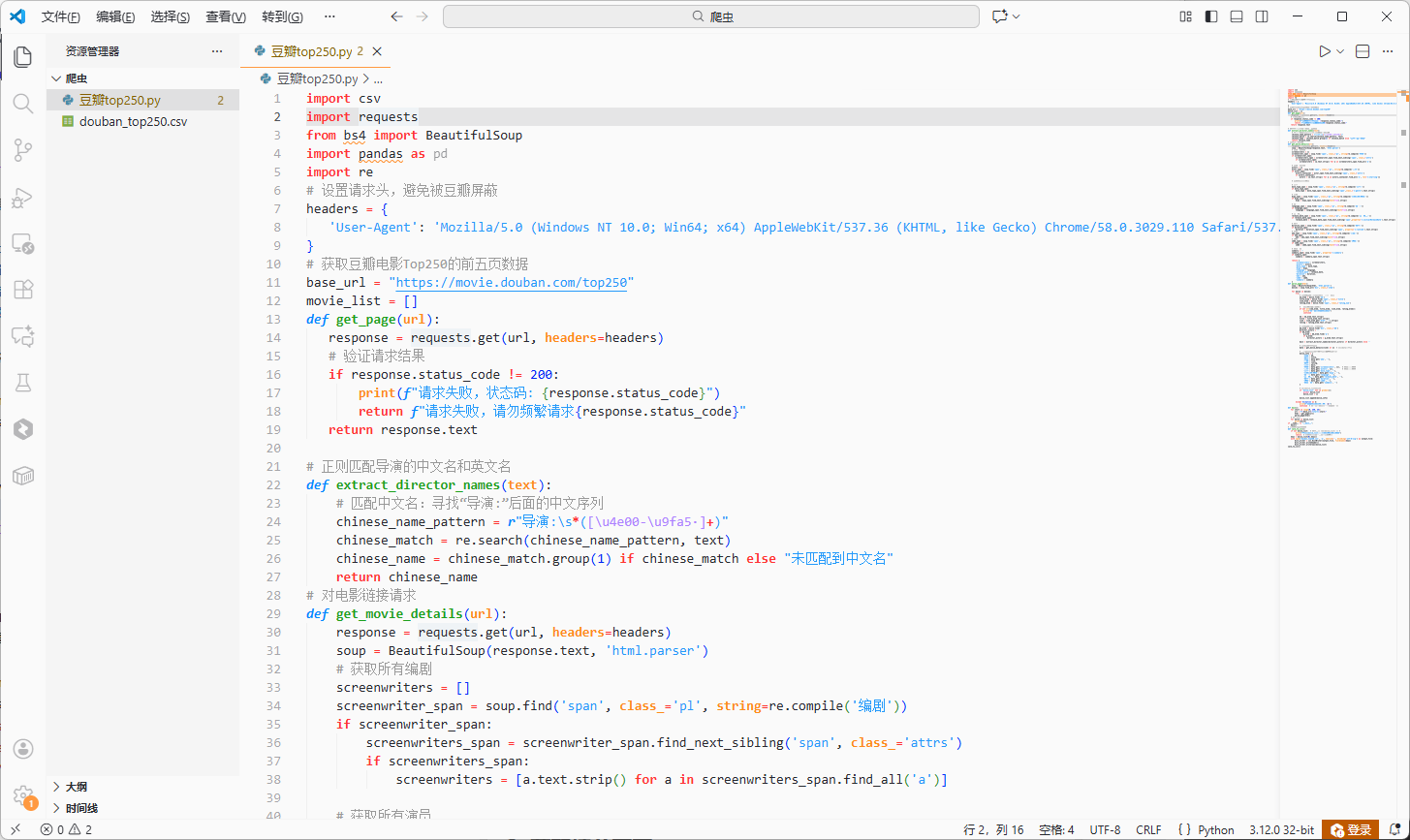Run the Python file with play button
The height and width of the screenshot is (840, 1410).
(x=1324, y=51)
